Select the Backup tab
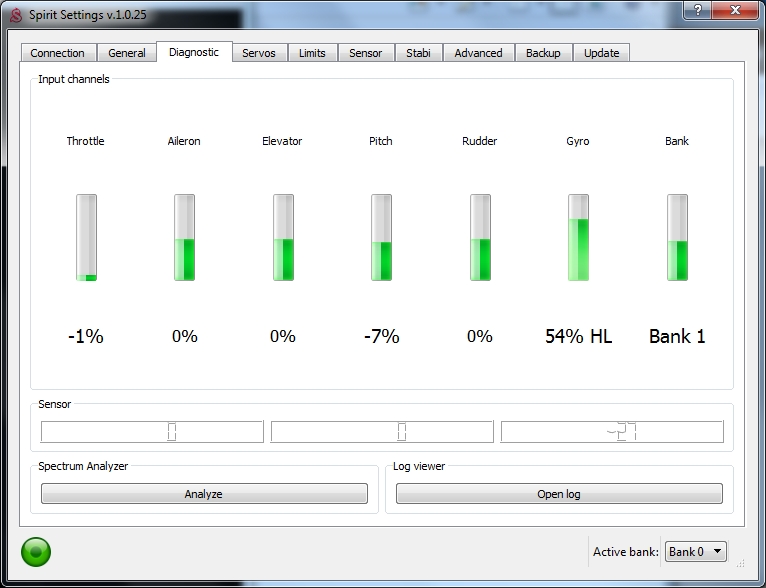Image resolution: width=766 pixels, height=588 pixels. point(543,53)
